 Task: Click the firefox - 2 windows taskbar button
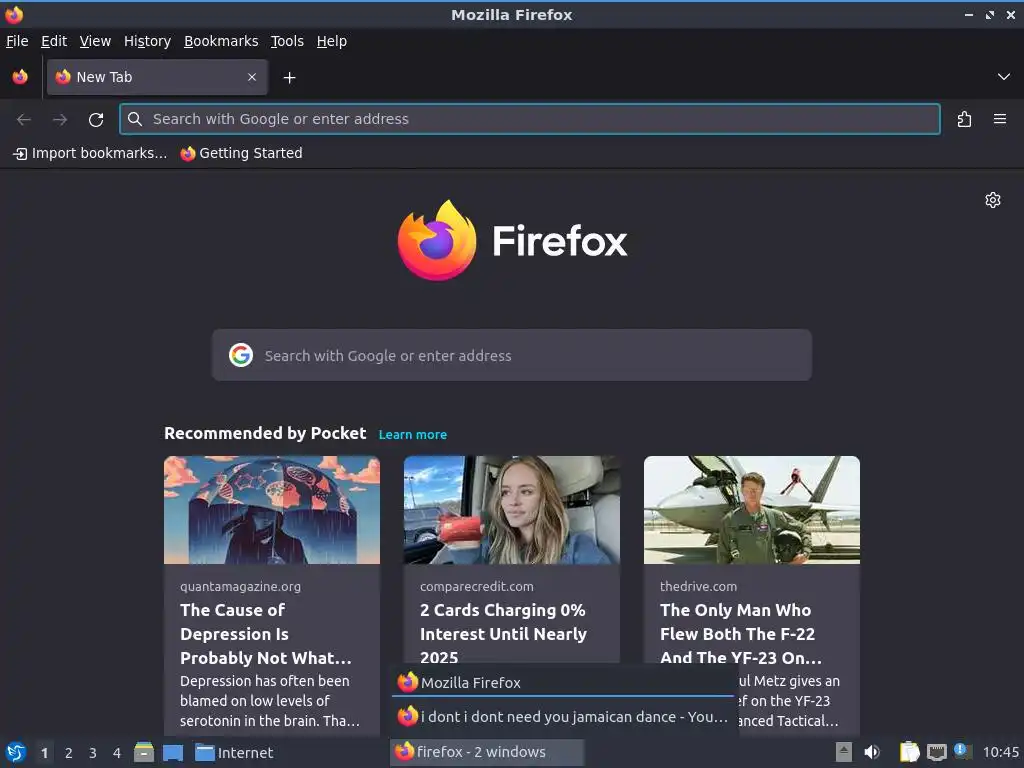[x=487, y=752]
